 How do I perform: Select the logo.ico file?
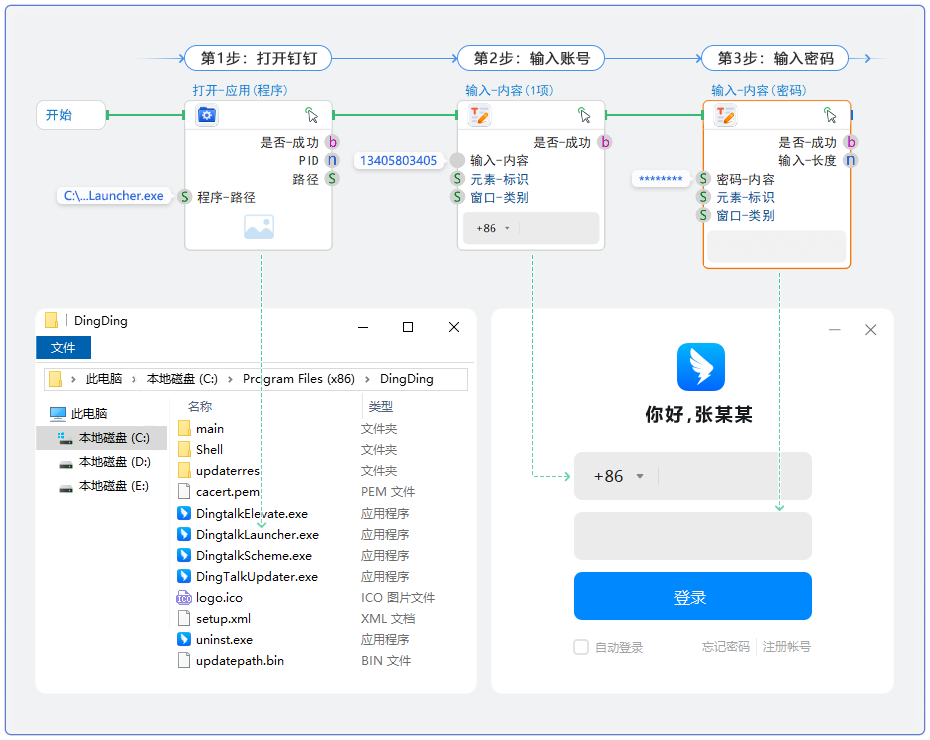[x=219, y=598]
